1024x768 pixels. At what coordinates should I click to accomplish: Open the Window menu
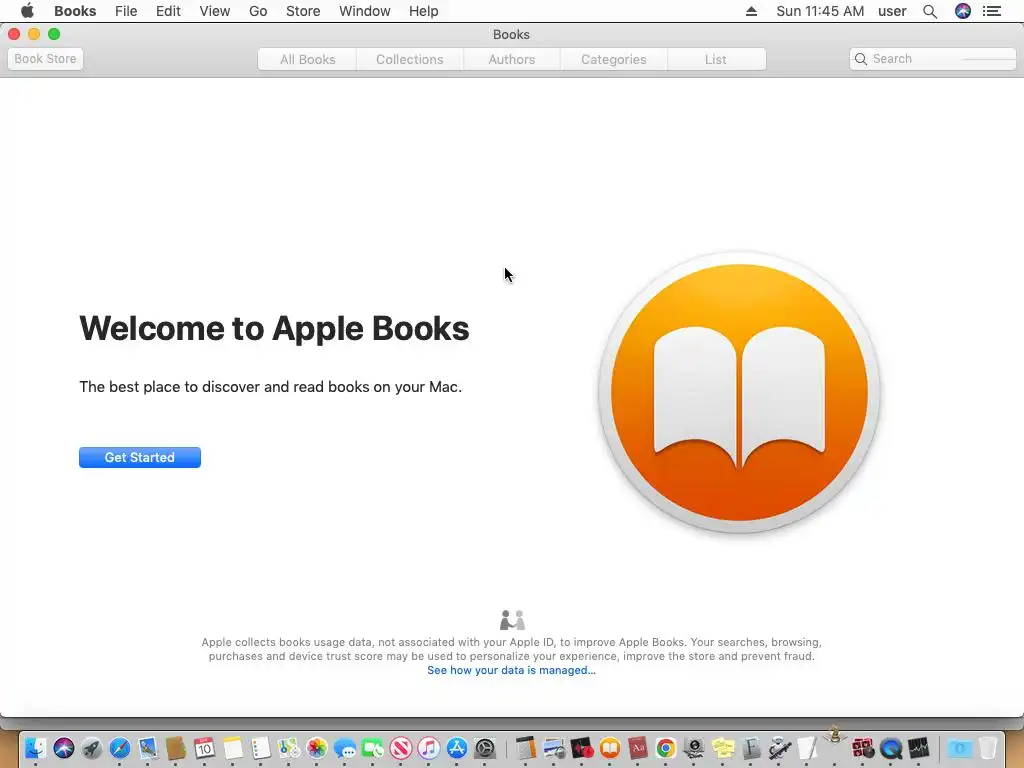click(x=364, y=11)
